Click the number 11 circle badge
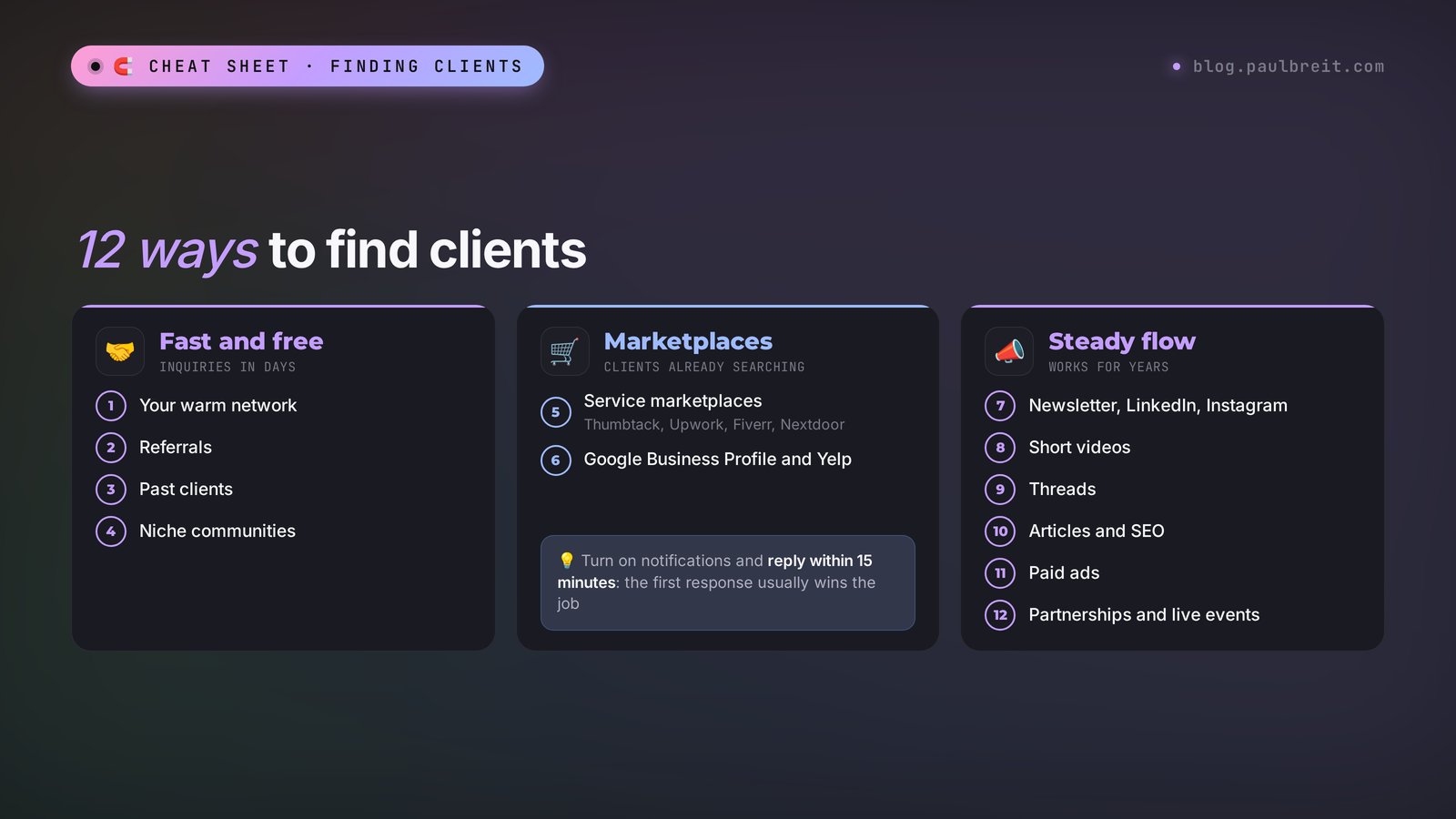This screenshot has width=1456, height=819. pos(1000,573)
